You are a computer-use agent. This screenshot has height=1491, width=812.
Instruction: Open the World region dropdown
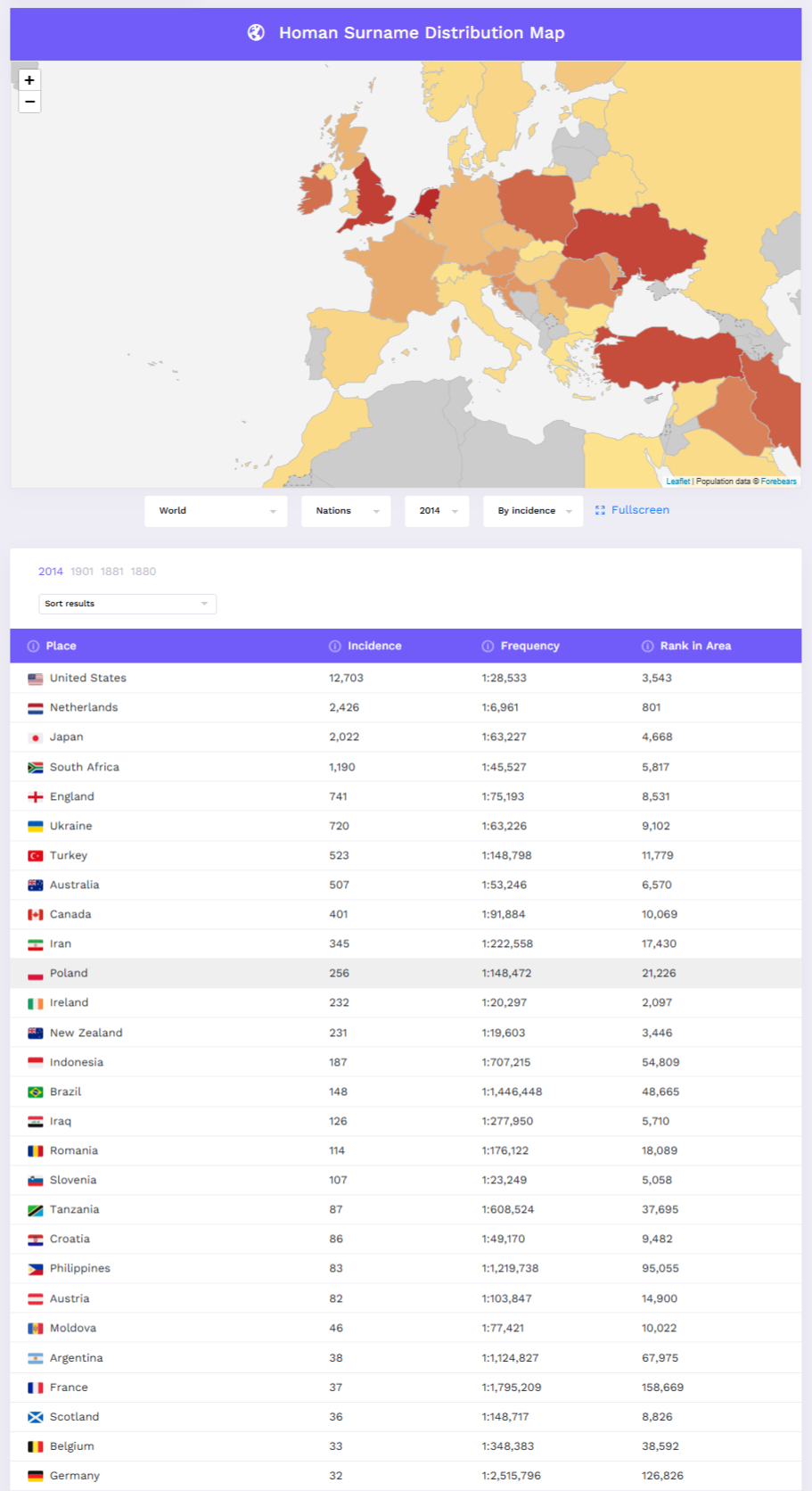point(216,511)
